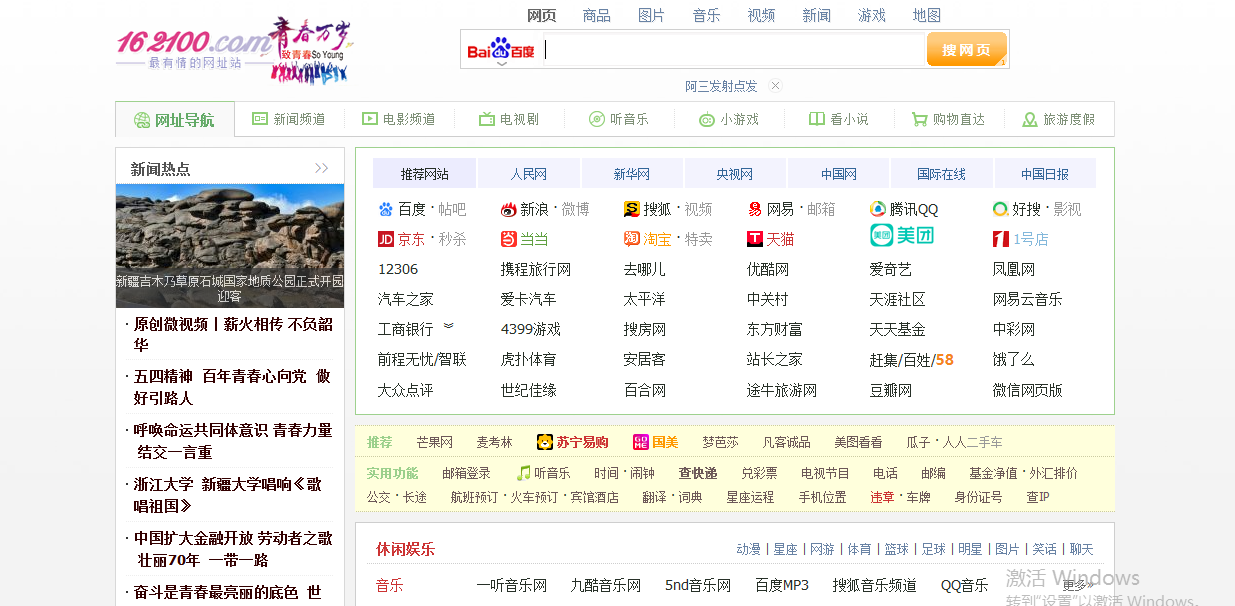Viewport: 1235px width, 606px height.
Task: Click the double-arrow expander beside 新闻热点
Action: [322, 167]
